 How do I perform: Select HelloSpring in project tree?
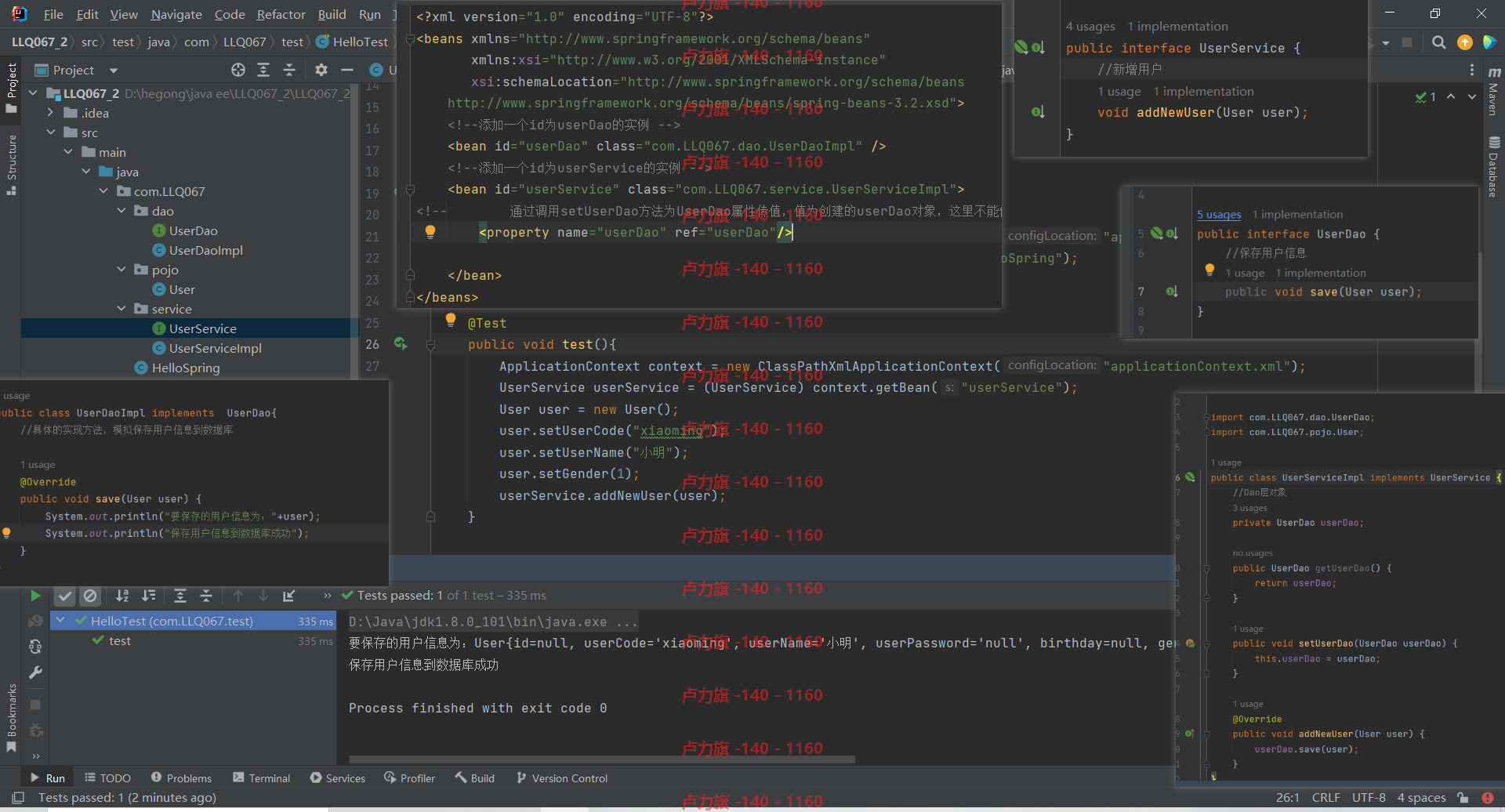pyautogui.click(x=186, y=368)
